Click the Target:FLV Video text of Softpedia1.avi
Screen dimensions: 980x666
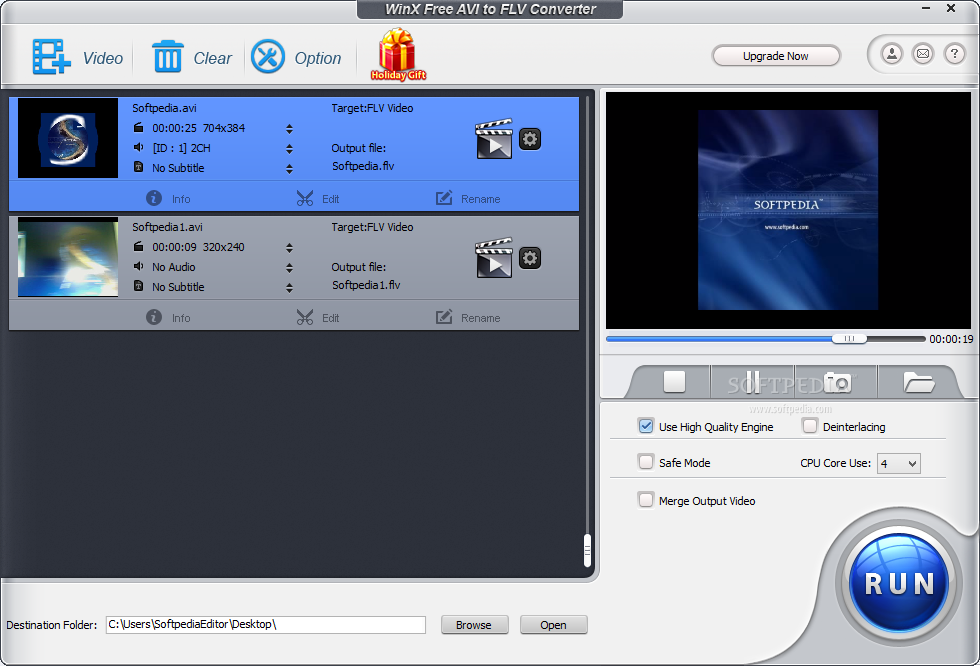[x=372, y=227]
